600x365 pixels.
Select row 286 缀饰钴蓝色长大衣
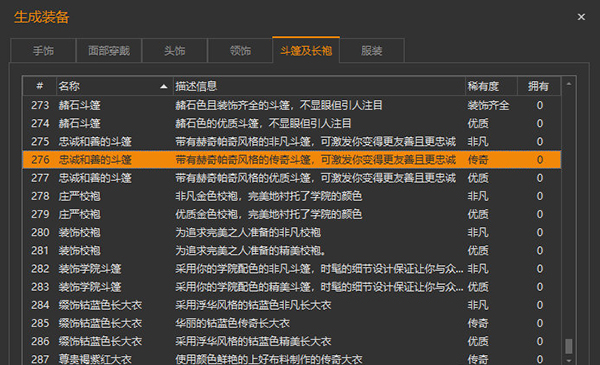(x=292, y=341)
